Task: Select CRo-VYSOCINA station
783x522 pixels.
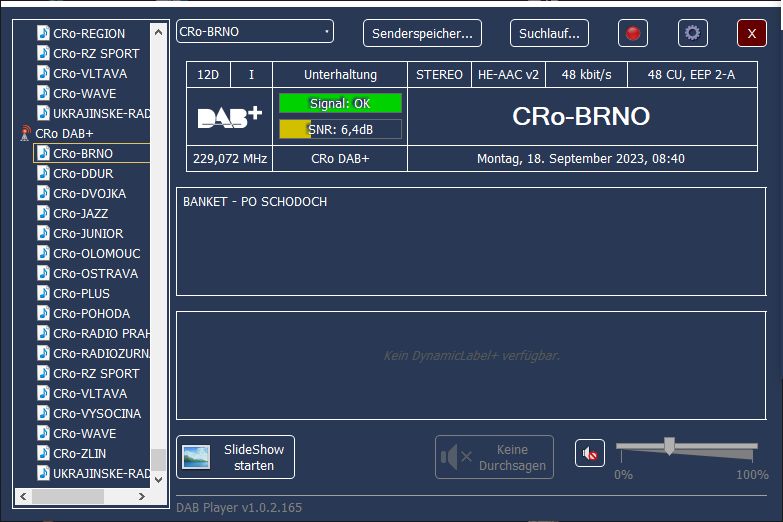Action: tap(97, 413)
